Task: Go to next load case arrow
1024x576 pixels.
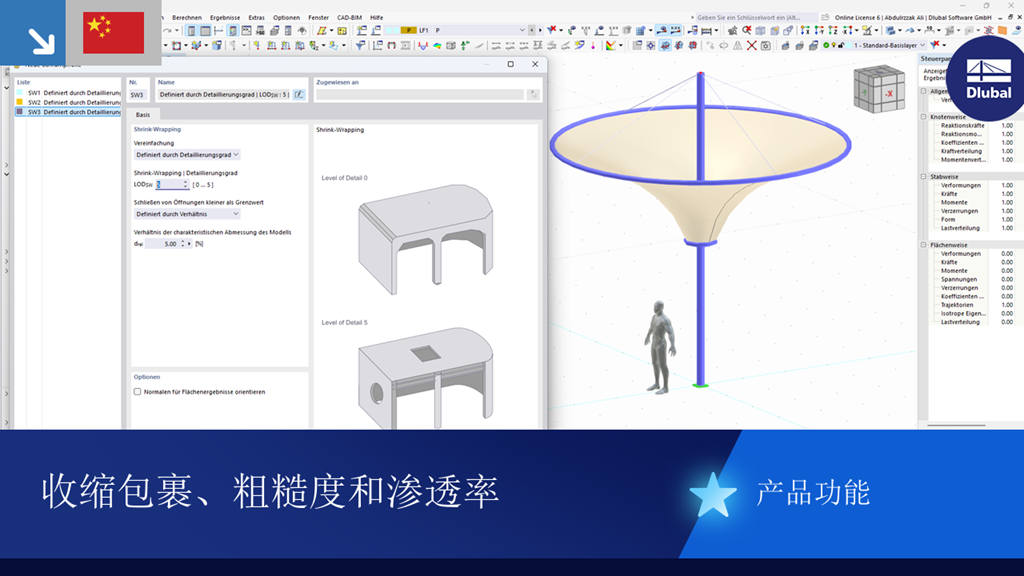Action: pyautogui.click(x=540, y=30)
